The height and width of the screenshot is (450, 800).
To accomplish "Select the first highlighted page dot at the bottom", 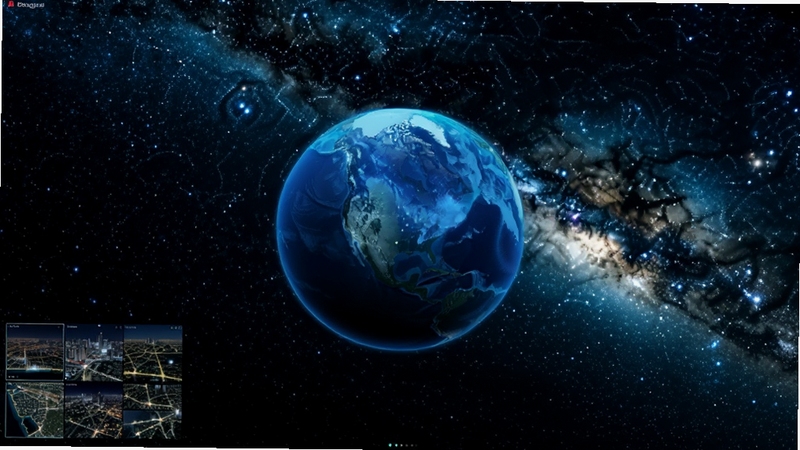I will 390,445.
